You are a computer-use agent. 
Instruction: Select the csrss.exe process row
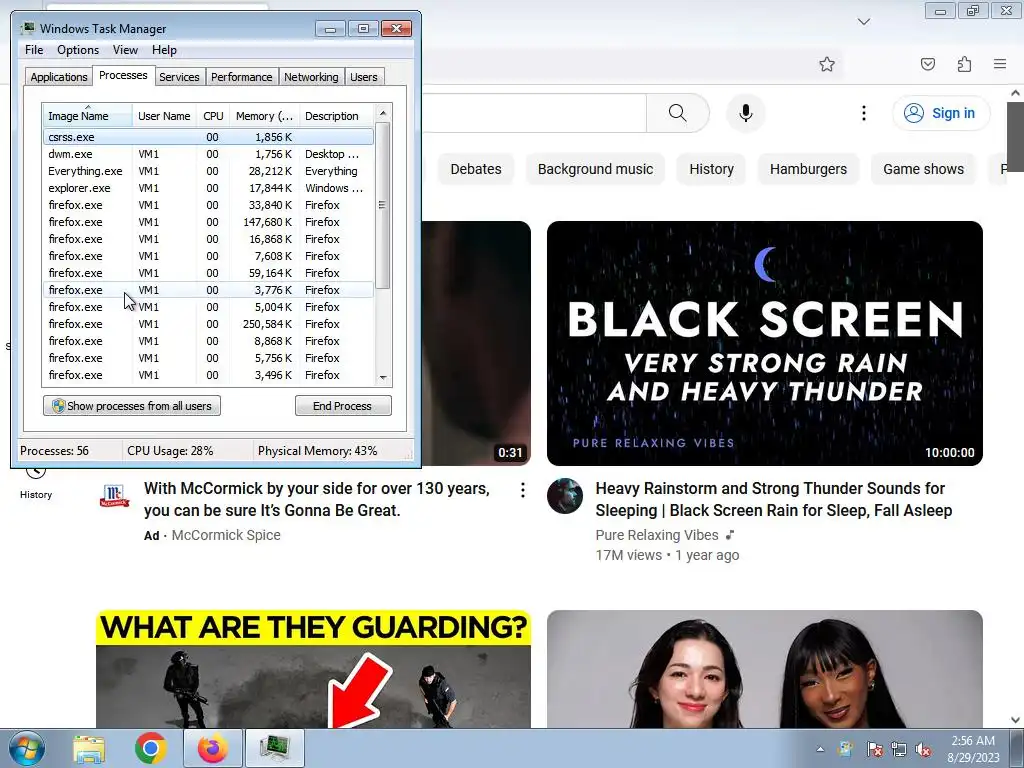(208, 137)
